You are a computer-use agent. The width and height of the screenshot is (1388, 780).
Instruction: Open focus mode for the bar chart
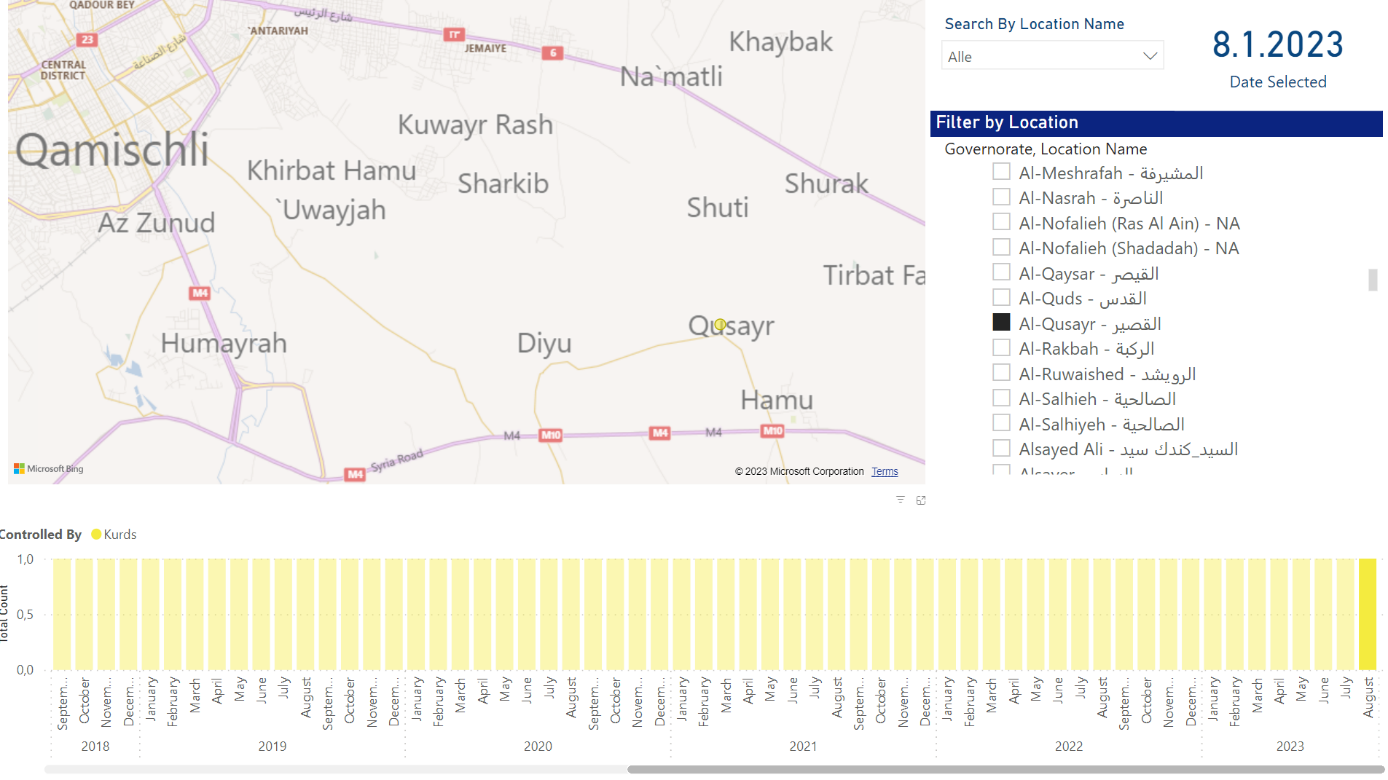(x=921, y=500)
